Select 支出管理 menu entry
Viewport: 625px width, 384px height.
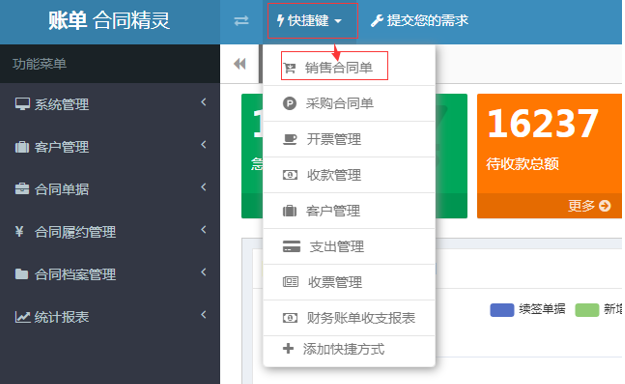(x=349, y=246)
